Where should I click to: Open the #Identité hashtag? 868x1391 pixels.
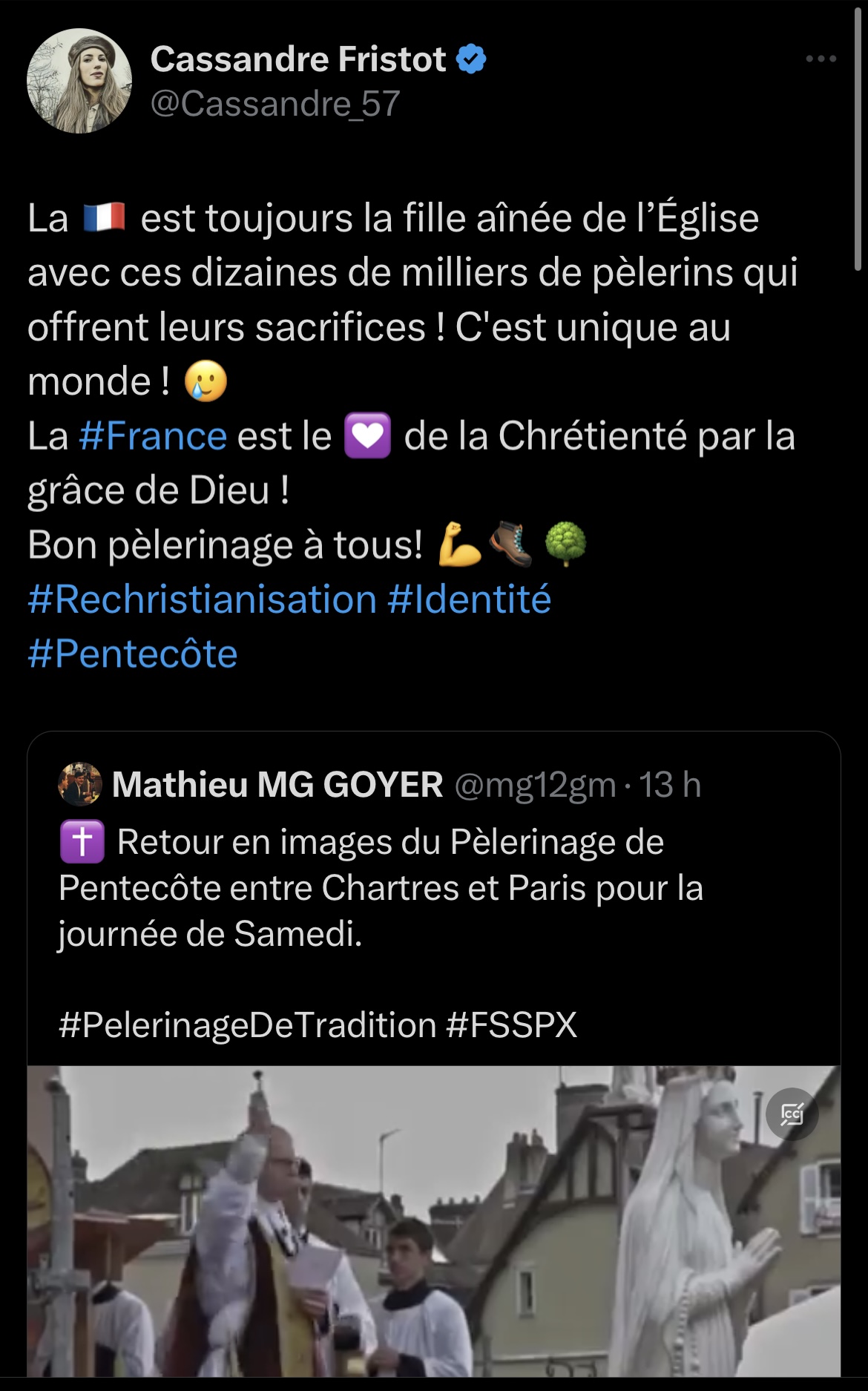(469, 599)
